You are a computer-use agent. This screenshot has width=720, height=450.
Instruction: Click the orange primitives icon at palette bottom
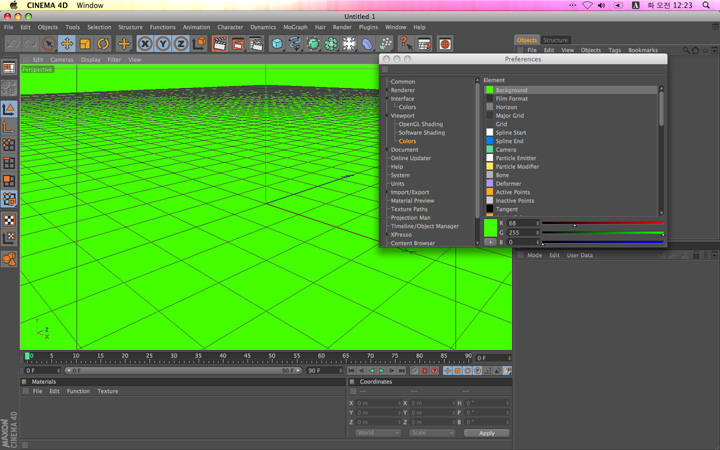tap(9, 259)
